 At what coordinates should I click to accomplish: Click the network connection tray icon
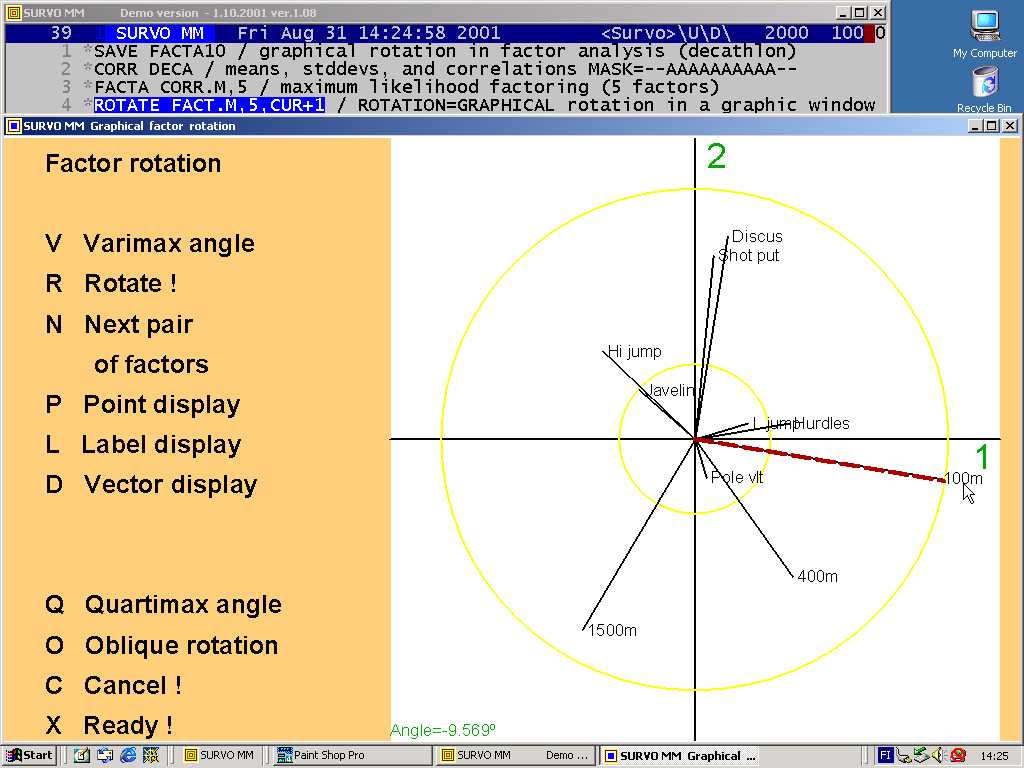[903, 756]
